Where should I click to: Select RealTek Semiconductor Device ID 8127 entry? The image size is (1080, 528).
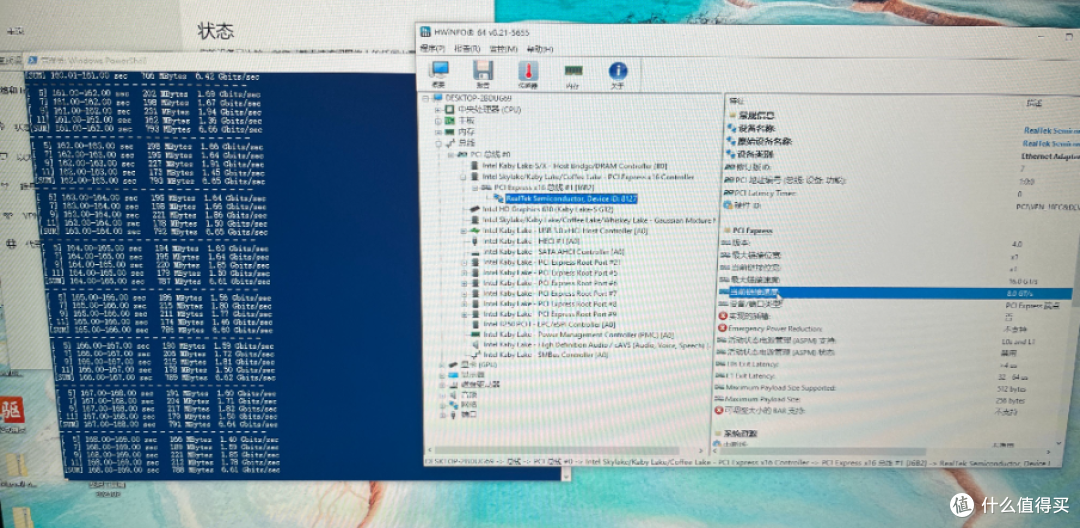[x=571, y=198]
